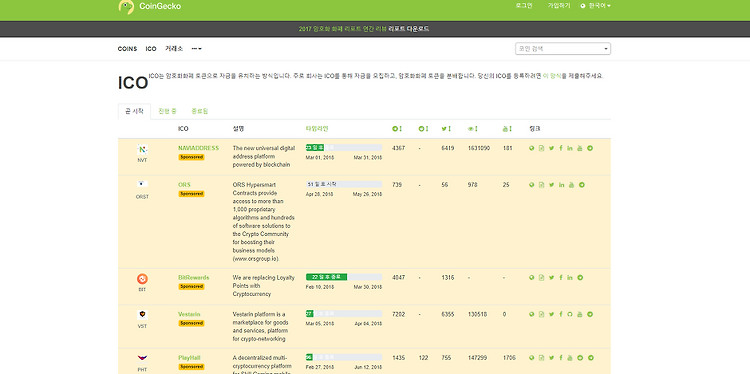750x374 pixels.
Task: Open NAVIADDRESS Telegram icon
Action: pyautogui.click(x=590, y=148)
